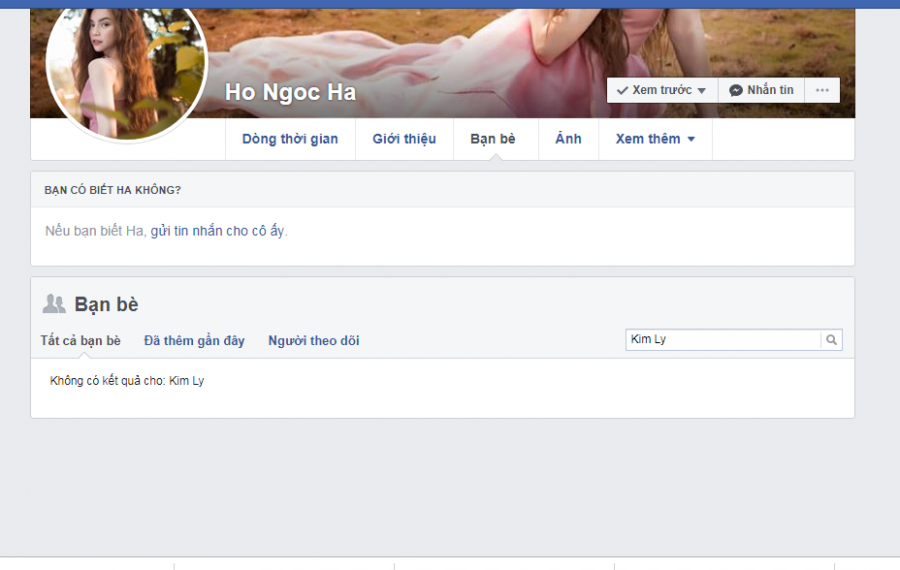
Task: Select the Tất cả bạn bè filter
Action: tap(80, 340)
